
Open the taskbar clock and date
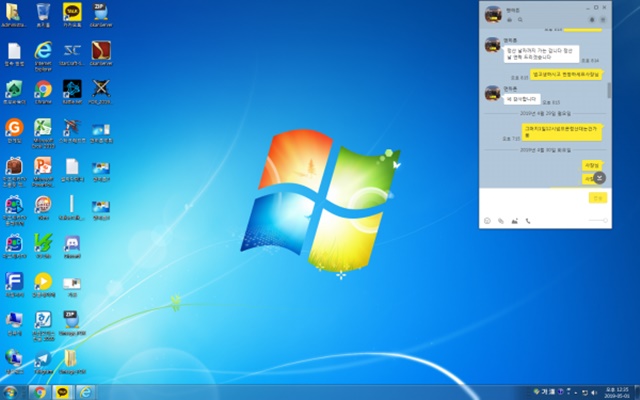coord(617,392)
